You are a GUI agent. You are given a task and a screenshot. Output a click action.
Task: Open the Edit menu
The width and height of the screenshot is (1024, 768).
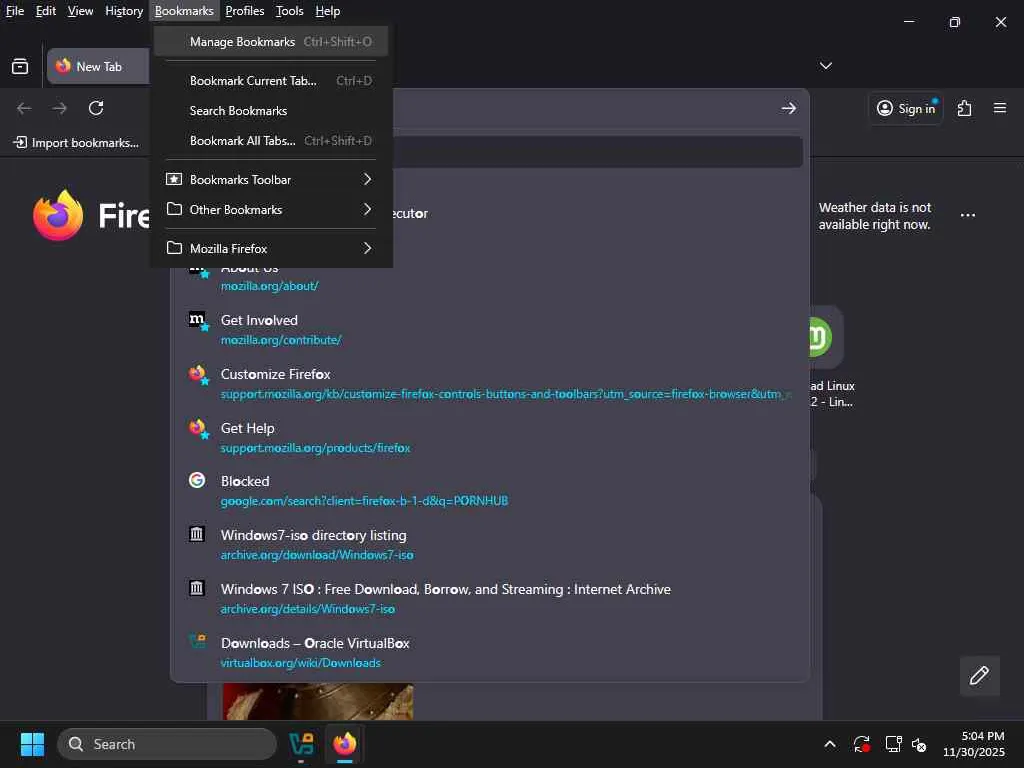click(45, 11)
